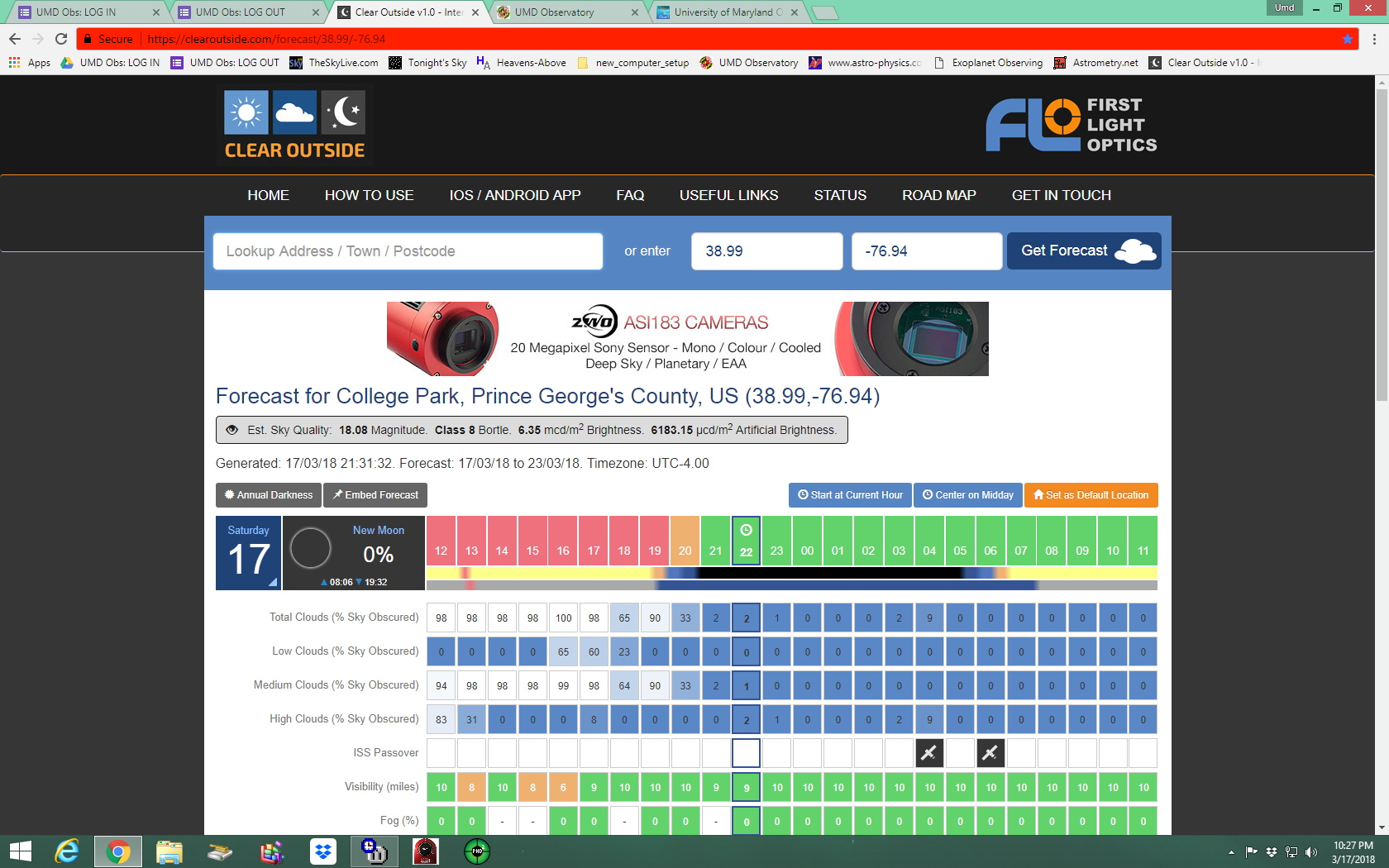Viewport: 1389px width, 868px height.
Task: Click the bookmark star in address bar
Action: pos(1348,39)
